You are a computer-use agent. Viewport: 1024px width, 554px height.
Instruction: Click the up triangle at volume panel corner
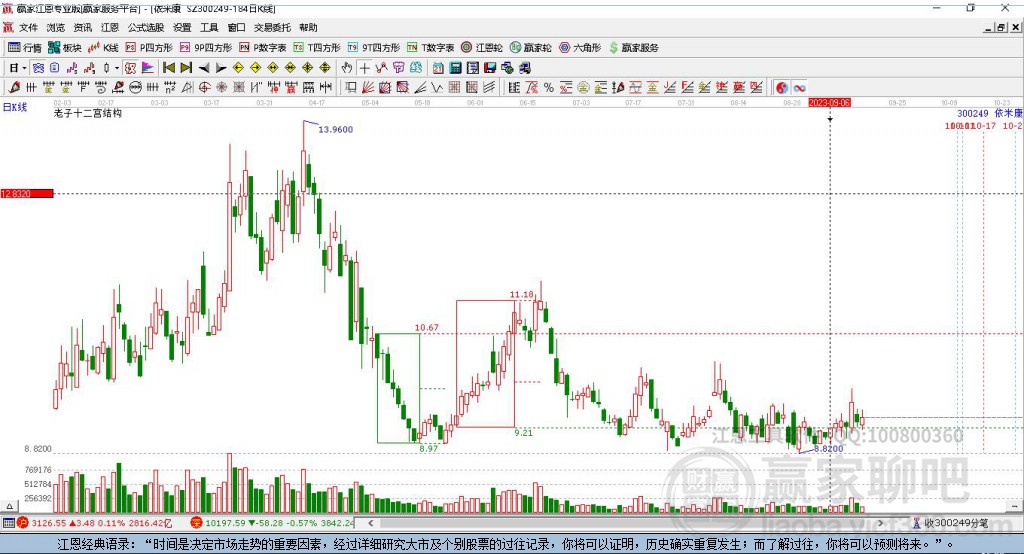9,506
